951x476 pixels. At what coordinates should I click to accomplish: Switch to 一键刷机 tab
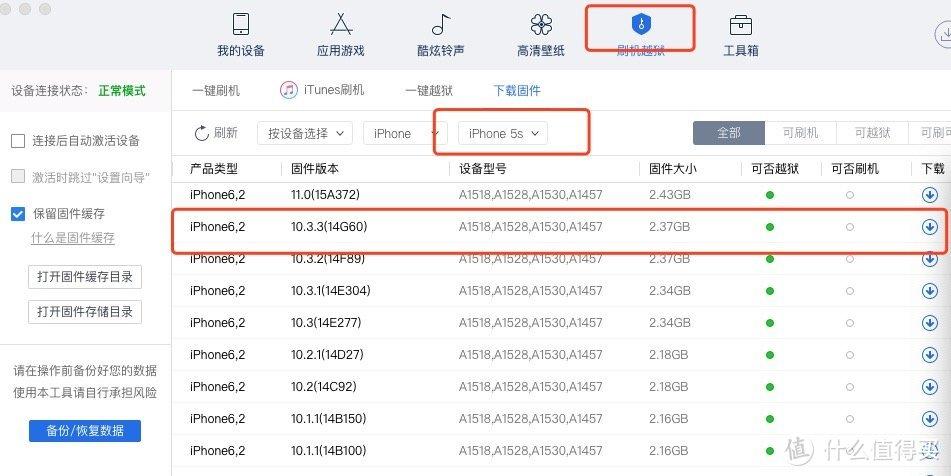coord(216,91)
